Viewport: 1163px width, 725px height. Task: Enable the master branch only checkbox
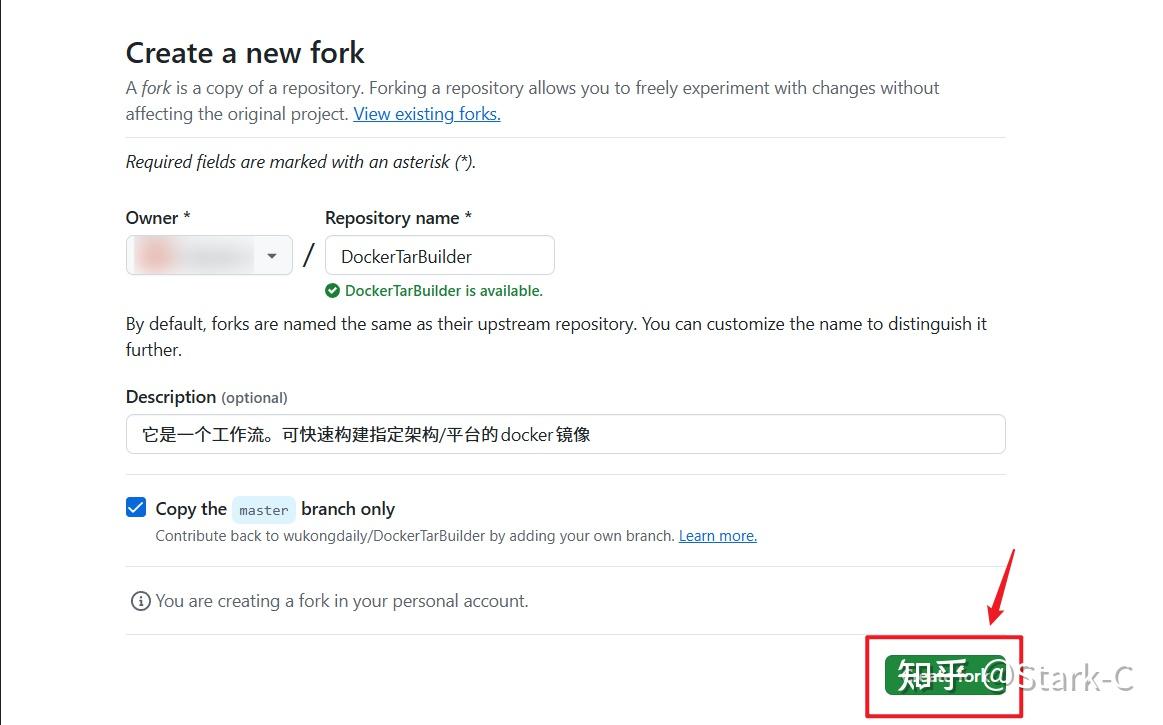(135, 507)
